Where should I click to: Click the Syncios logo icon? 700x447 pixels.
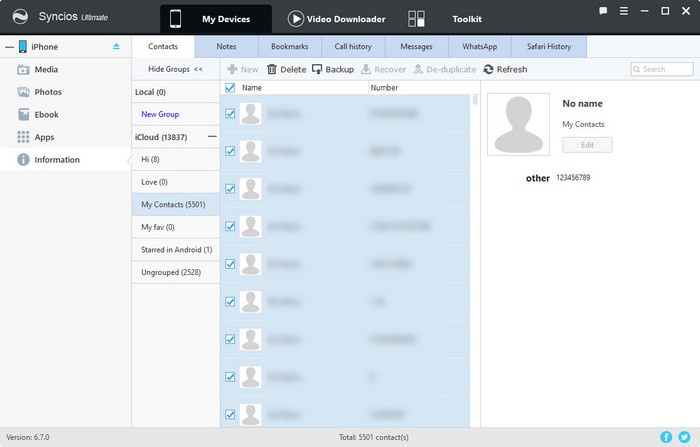[20, 17]
